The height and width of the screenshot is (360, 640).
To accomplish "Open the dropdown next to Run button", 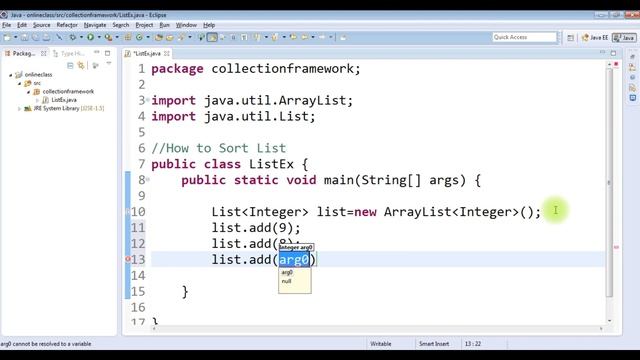I will (x=99, y=38).
